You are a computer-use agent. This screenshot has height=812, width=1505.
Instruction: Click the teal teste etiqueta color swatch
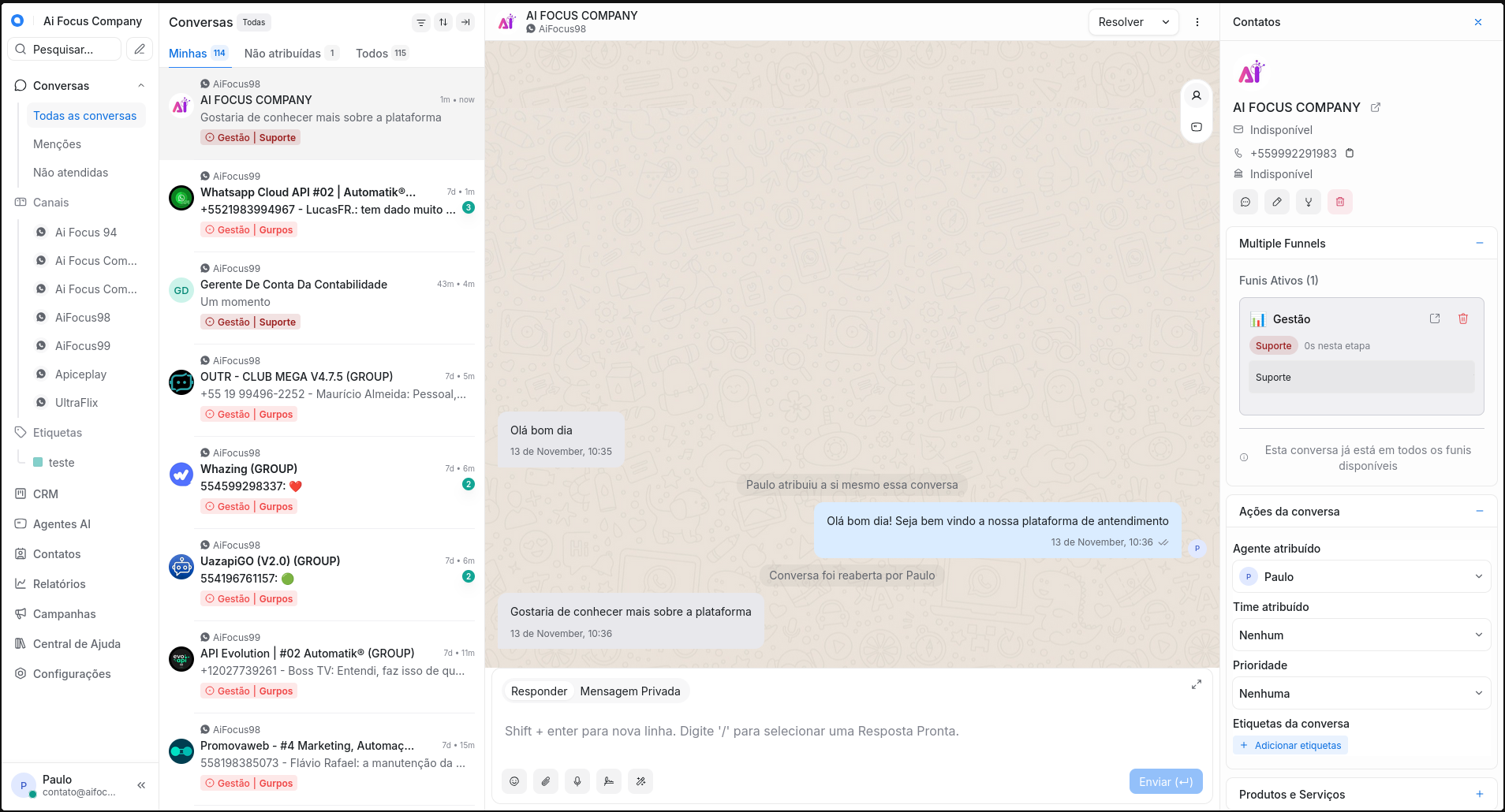38,462
